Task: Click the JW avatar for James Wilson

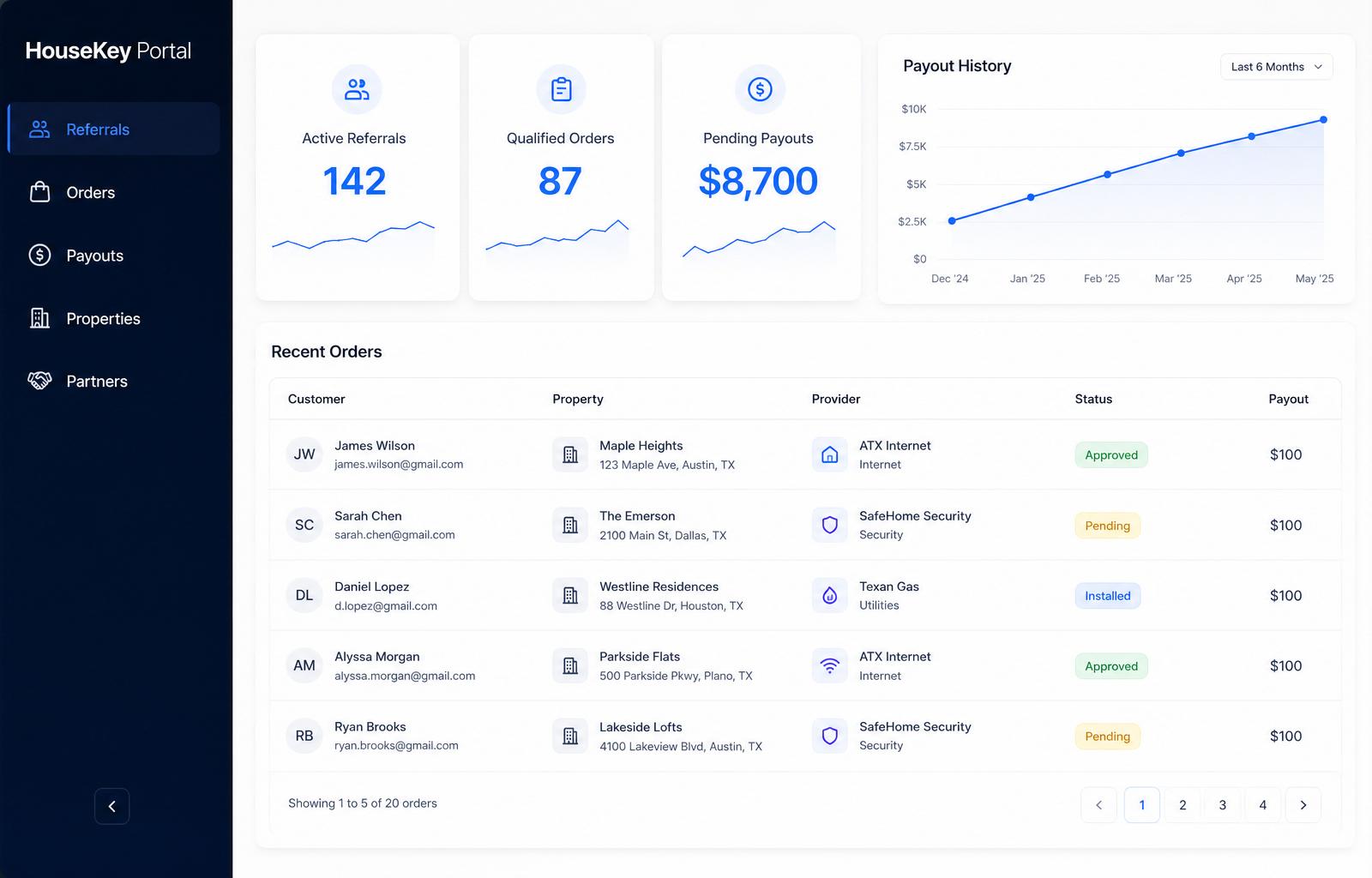Action: pos(304,454)
